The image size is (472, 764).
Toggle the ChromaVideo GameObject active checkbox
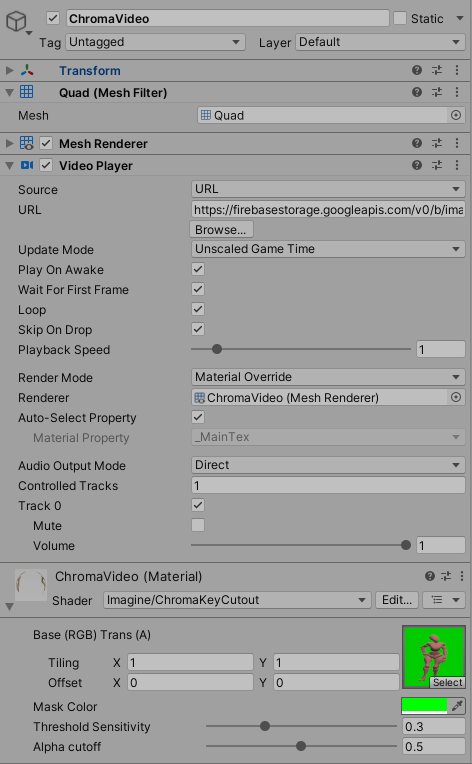click(53, 19)
